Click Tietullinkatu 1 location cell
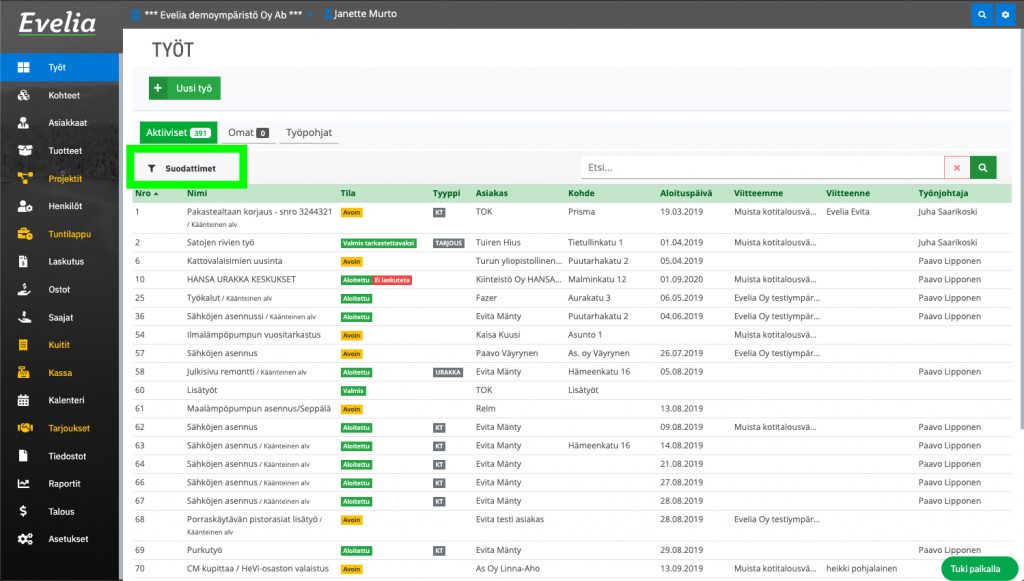The width and height of the screenshot is (1024, 581). coord(595,243)
